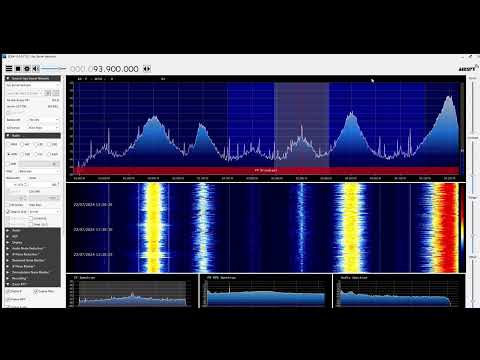Mute audio with the speaker icon

(x=36, y=69)
